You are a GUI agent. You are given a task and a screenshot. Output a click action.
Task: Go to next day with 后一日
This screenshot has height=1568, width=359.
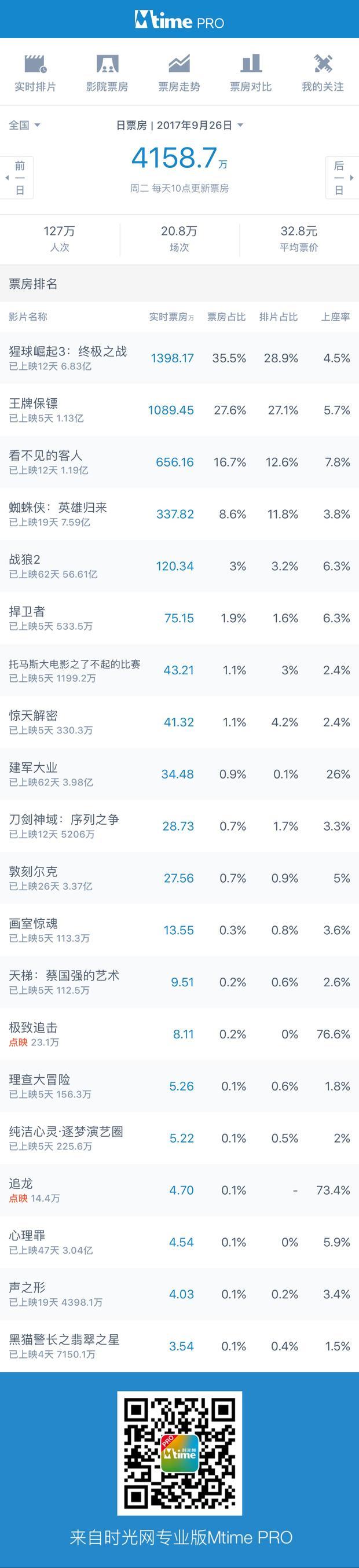pyautogui.click(x=342, y=178)
